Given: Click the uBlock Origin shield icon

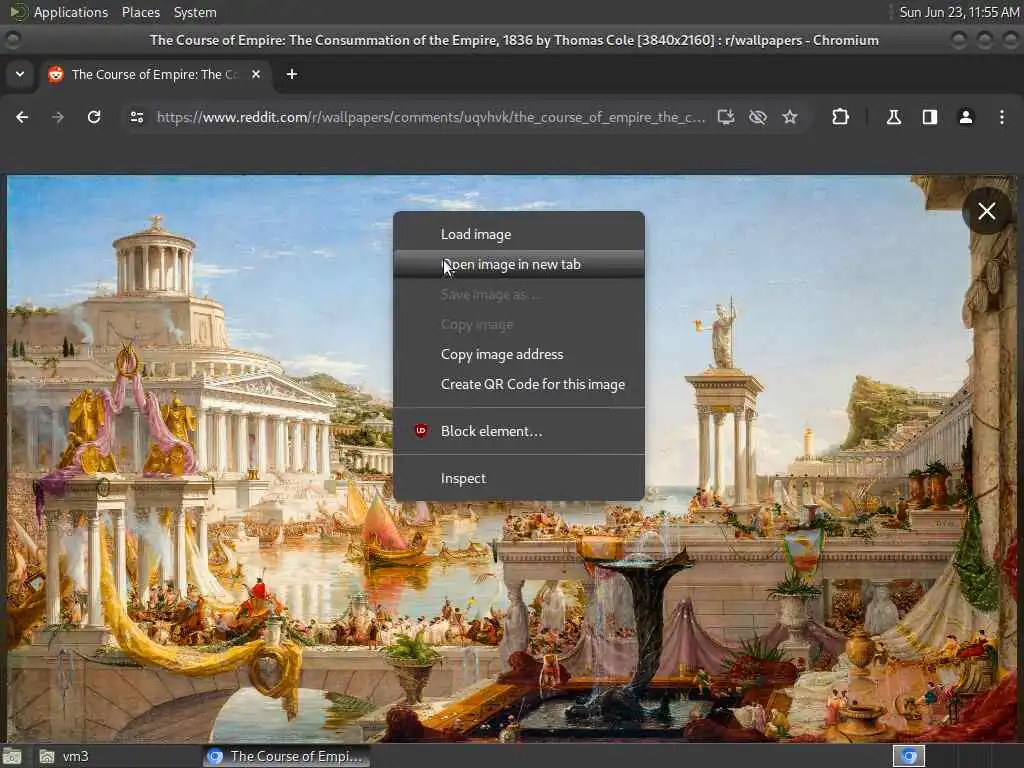Looking at the screenshot, I should tap(421, 430).
